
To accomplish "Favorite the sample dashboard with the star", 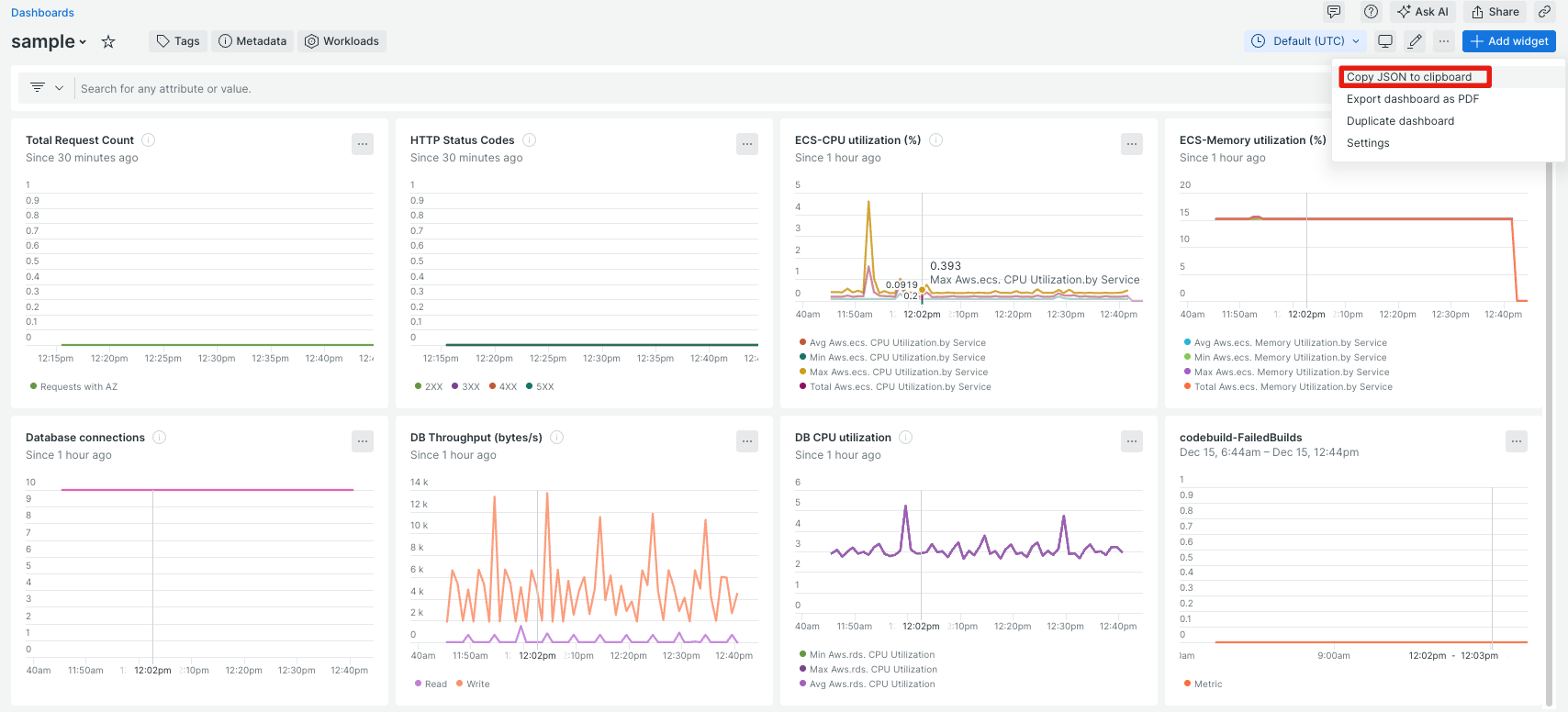I will coord(108,41).
